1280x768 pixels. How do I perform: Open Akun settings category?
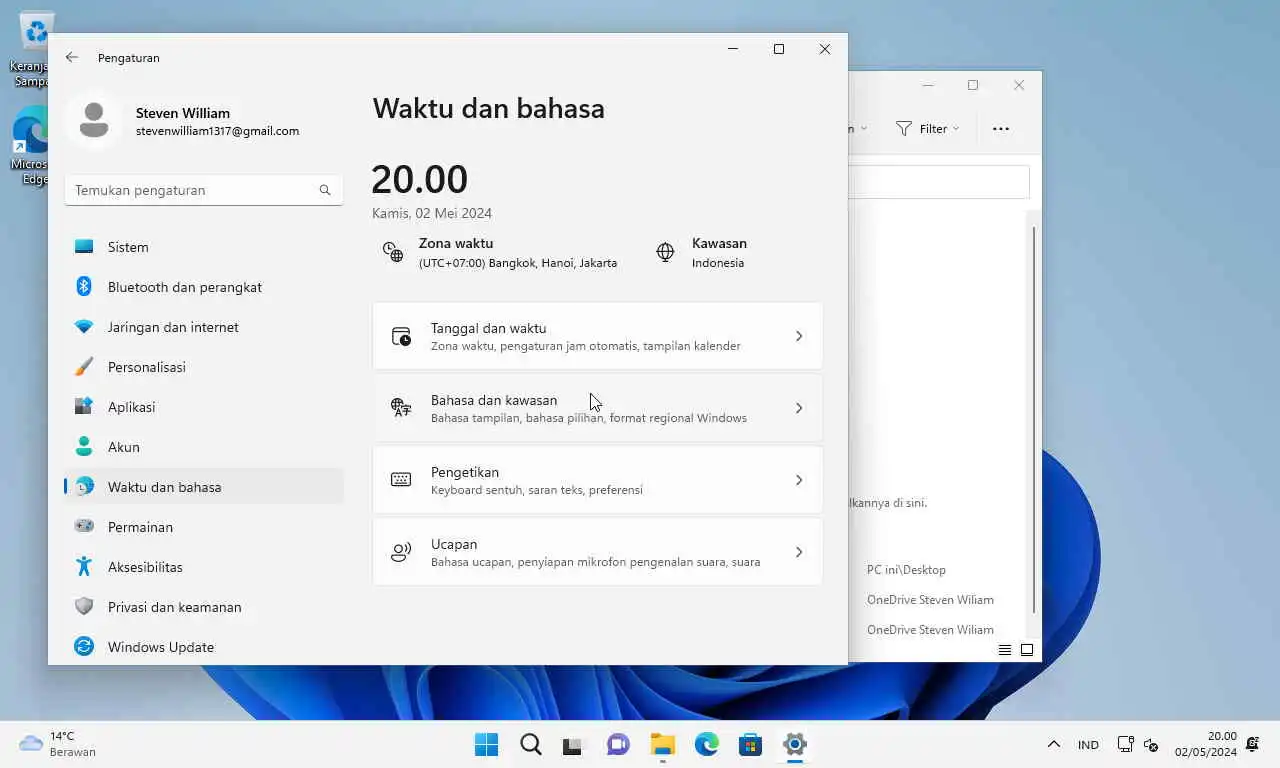(204, 447)
